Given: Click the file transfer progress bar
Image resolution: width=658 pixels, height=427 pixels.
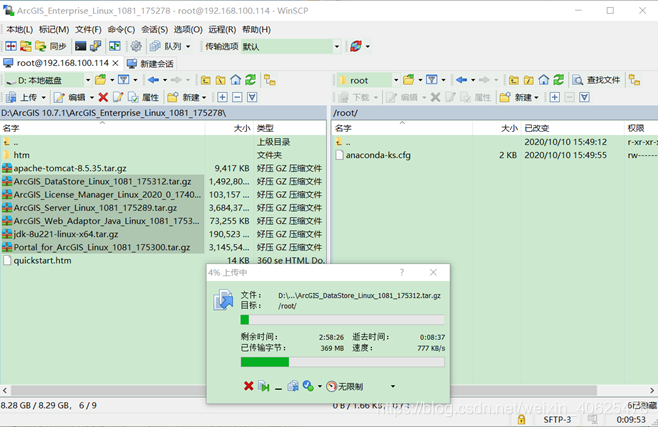Looking at the screenshot, I should 342,320.
